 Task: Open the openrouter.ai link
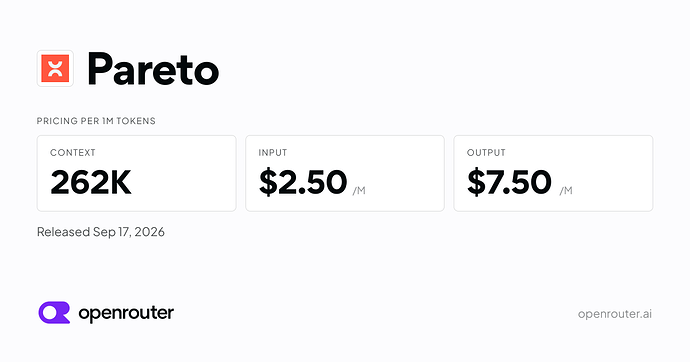tap(614, 314)
